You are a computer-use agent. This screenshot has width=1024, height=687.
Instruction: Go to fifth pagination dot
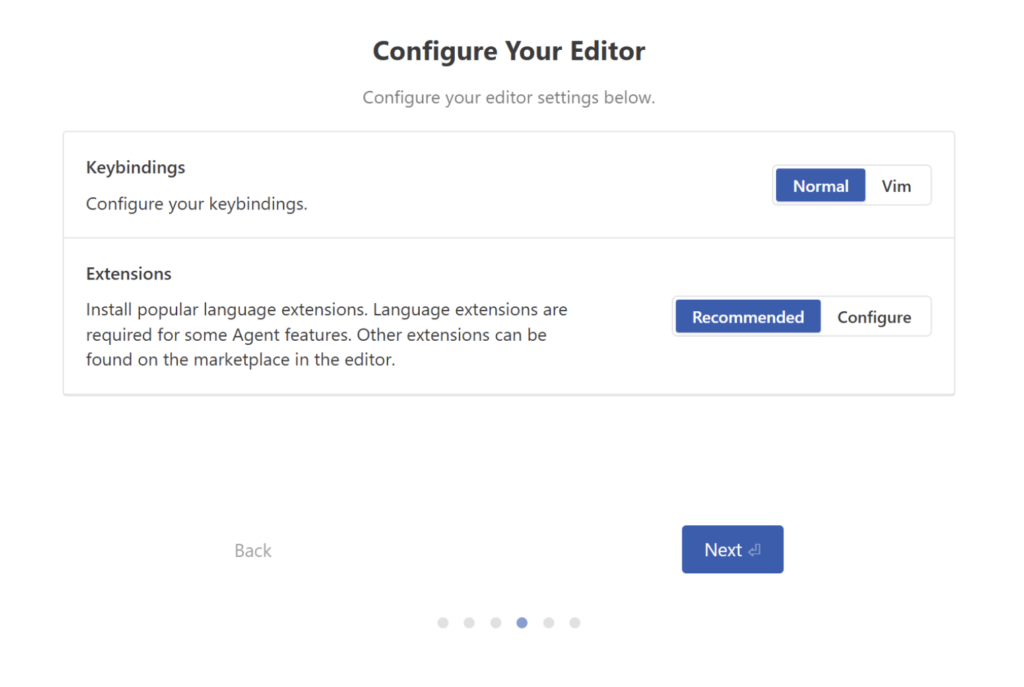point(548,623)
